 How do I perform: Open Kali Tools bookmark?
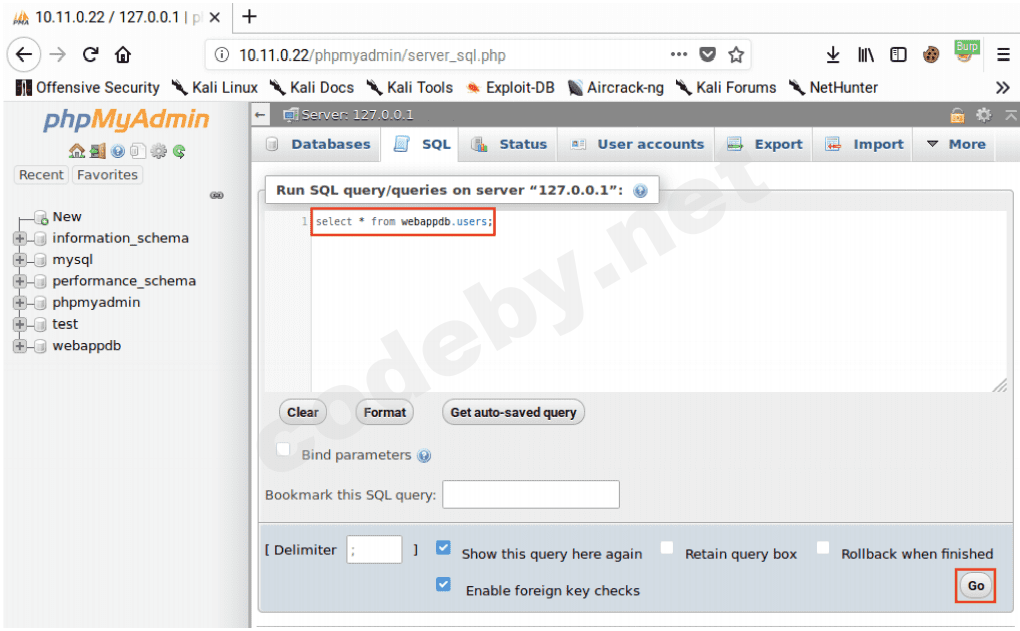(x=409, y=87)
